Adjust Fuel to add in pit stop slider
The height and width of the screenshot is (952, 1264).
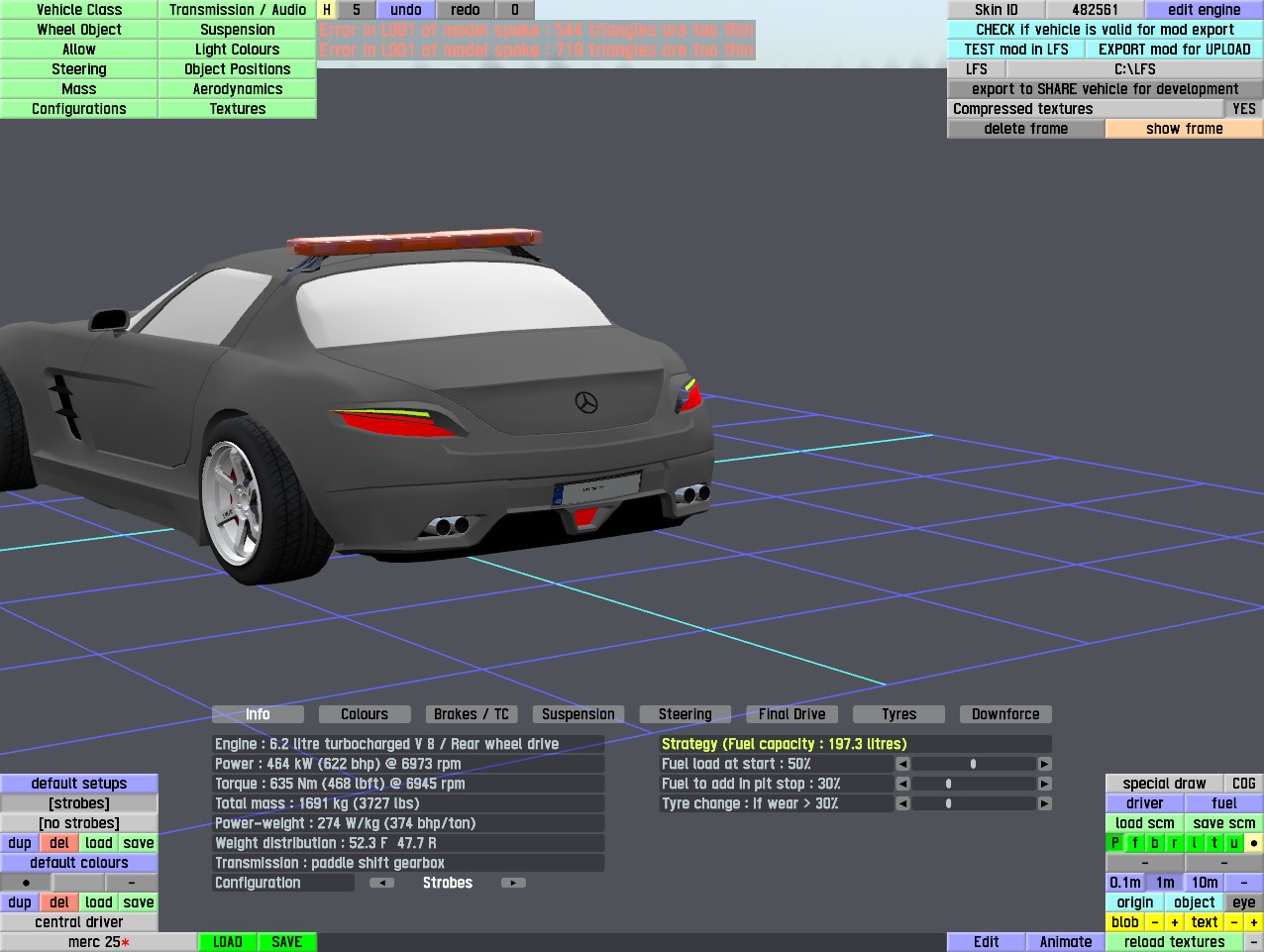(x=974, y=784)
